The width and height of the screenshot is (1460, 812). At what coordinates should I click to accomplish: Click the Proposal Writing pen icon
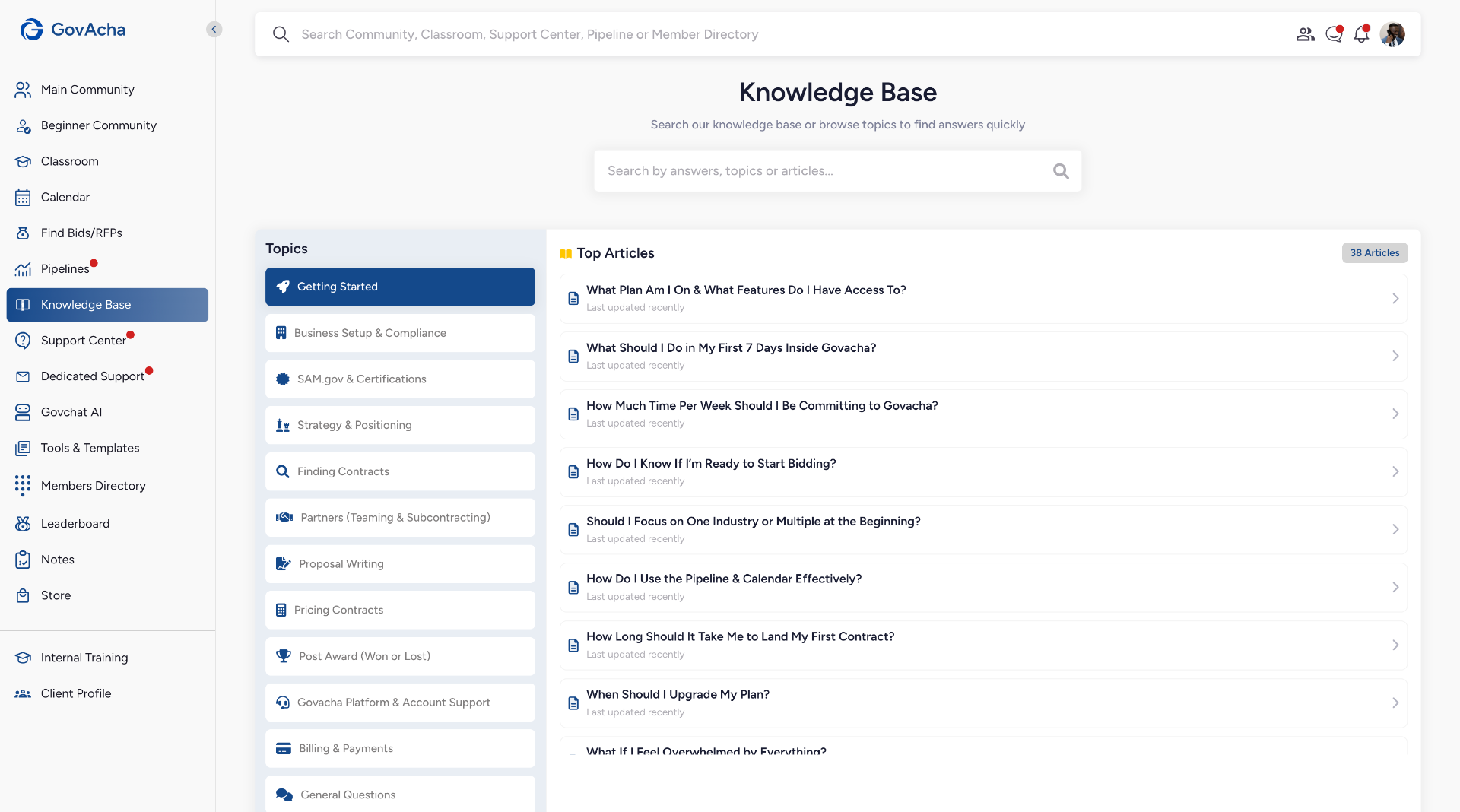click(x=283, y=564)
